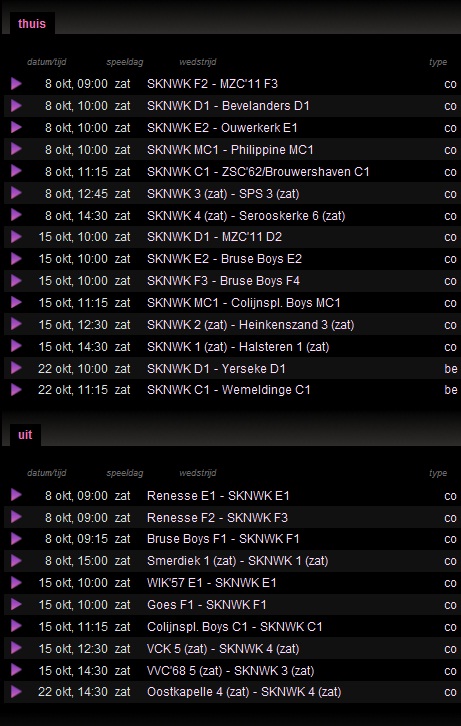
Task: Click the datum/tijd column header in thuis
Action: click(47, 62)
